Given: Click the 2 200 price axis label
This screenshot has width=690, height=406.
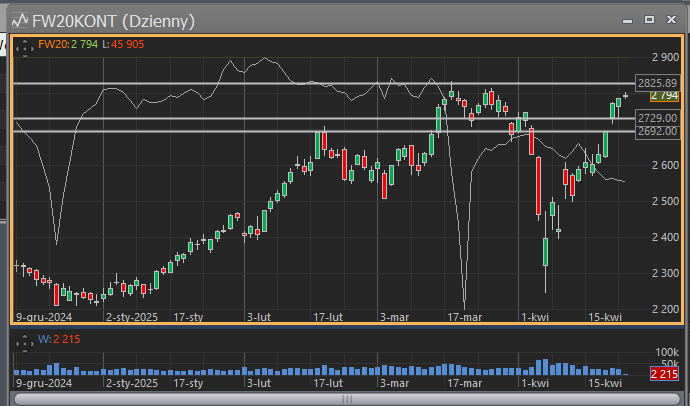Looking at the screenshot, I should pyautogui.click(x=665, y=309).
